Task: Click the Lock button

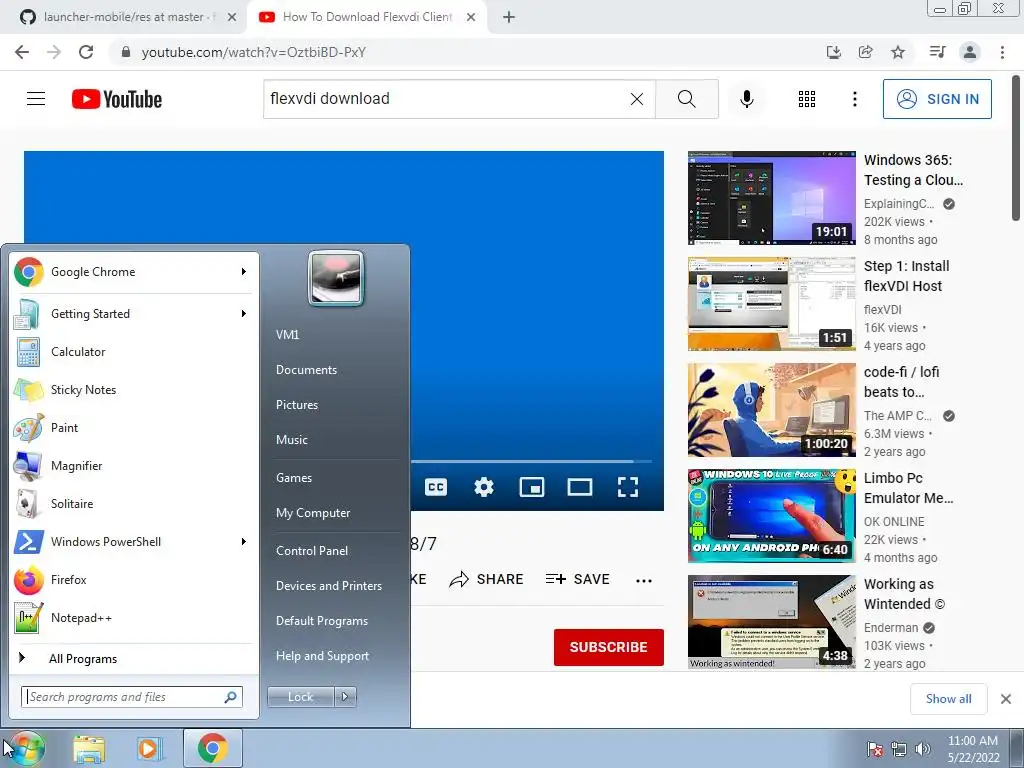Action: click(300, 697)
